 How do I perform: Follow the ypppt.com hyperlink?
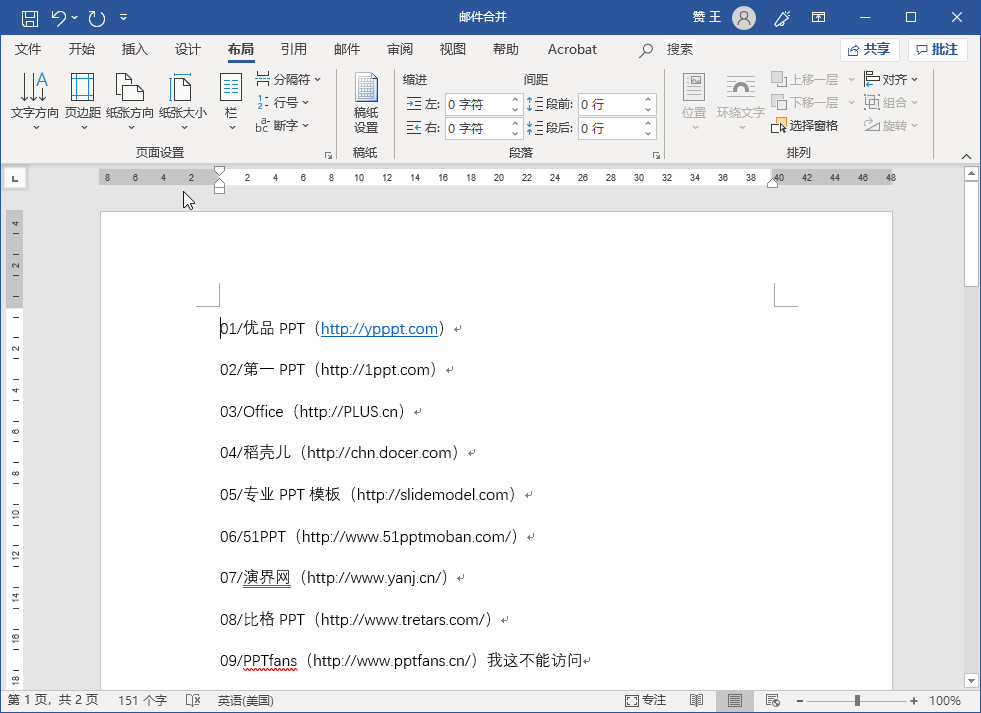380,329
